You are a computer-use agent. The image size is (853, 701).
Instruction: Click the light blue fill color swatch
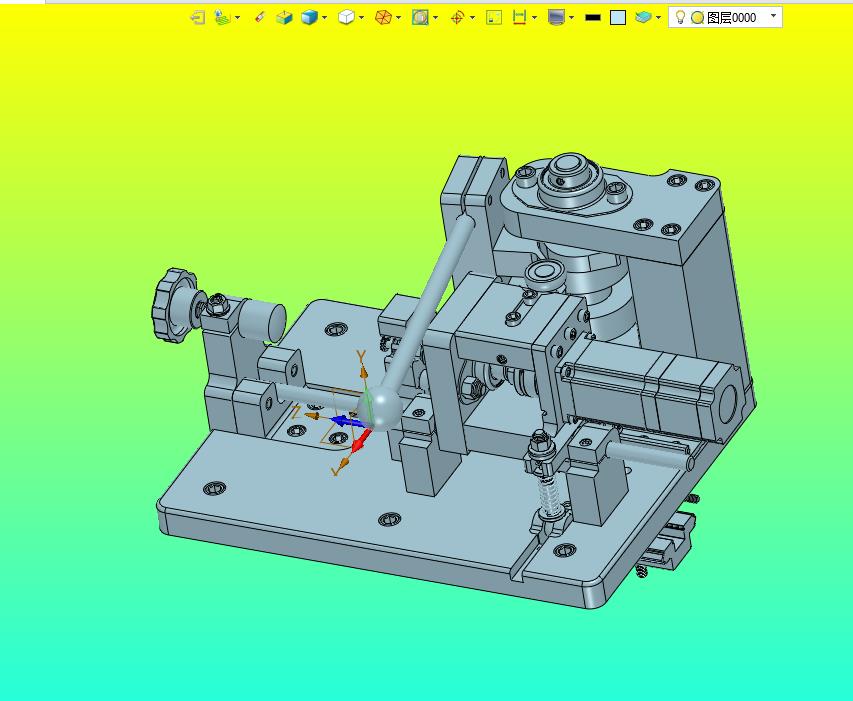[618, 18]
